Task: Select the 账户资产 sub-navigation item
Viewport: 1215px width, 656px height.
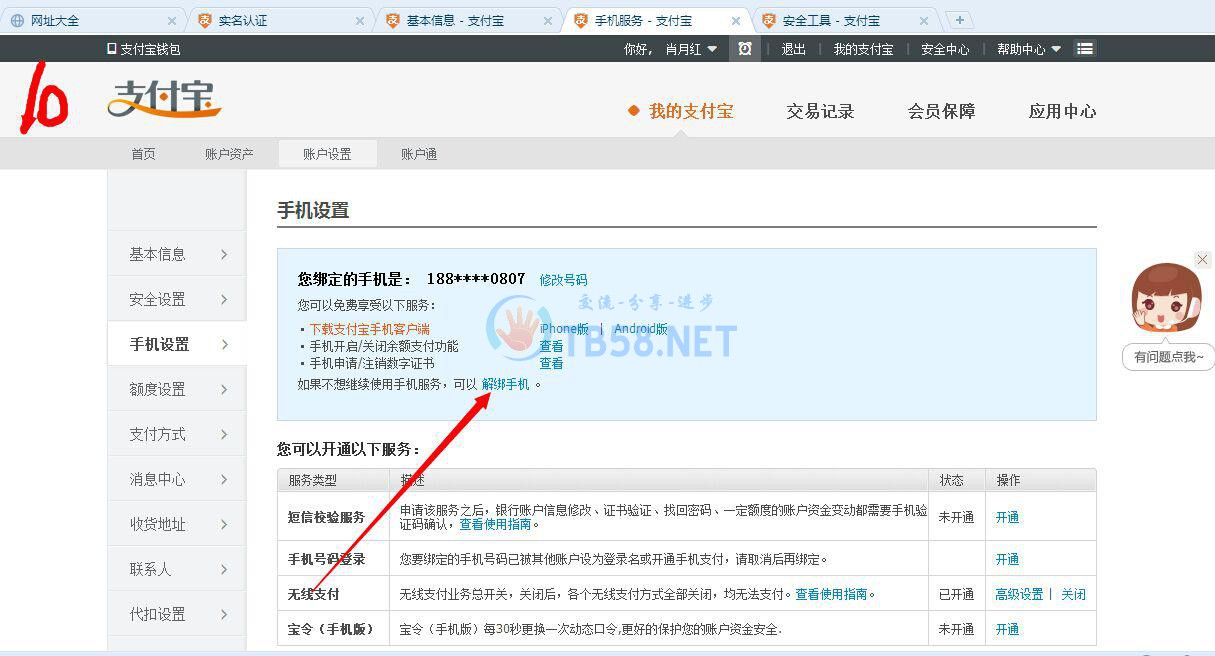Action: coord(229,154)
